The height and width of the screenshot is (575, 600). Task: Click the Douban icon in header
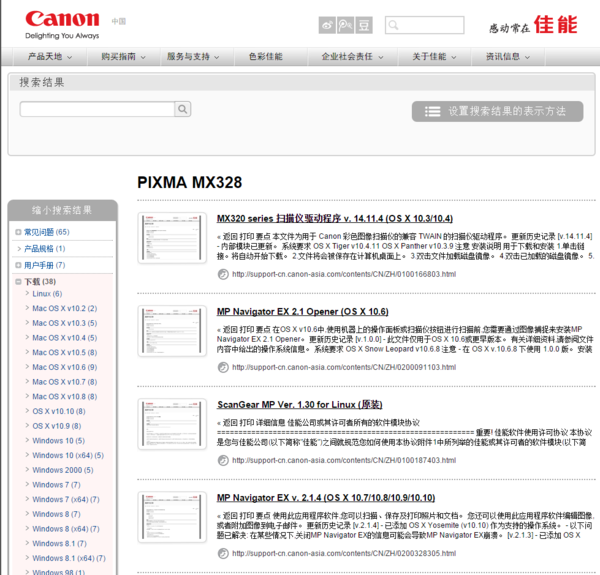pyautogui.click(x=364, y=24)
